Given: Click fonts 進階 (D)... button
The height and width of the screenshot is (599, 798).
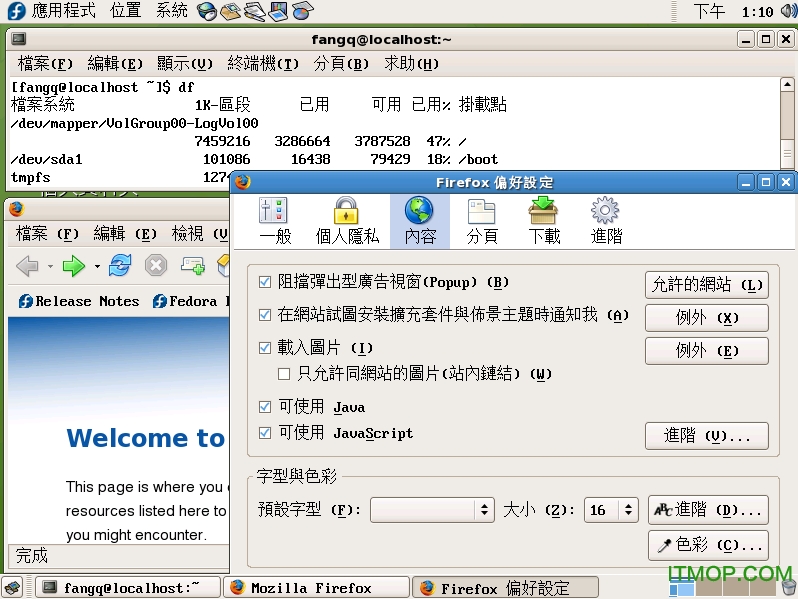Looking at the screenshot, I should point(708,509).
